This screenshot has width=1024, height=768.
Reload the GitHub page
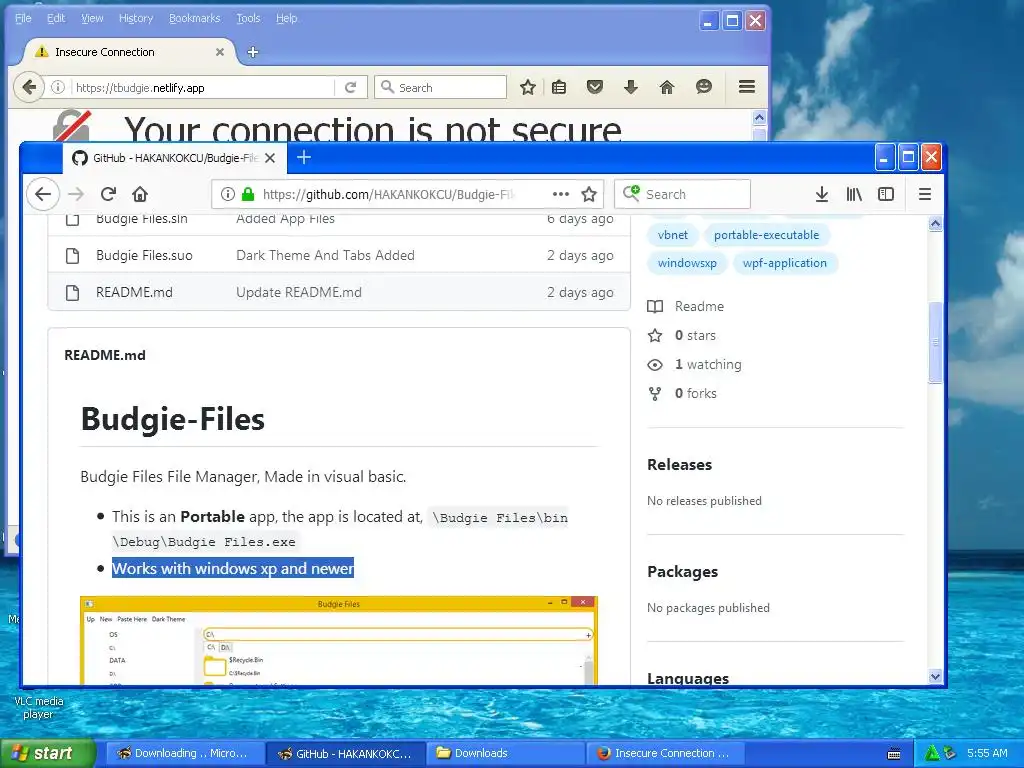click(x=108, y=194)
